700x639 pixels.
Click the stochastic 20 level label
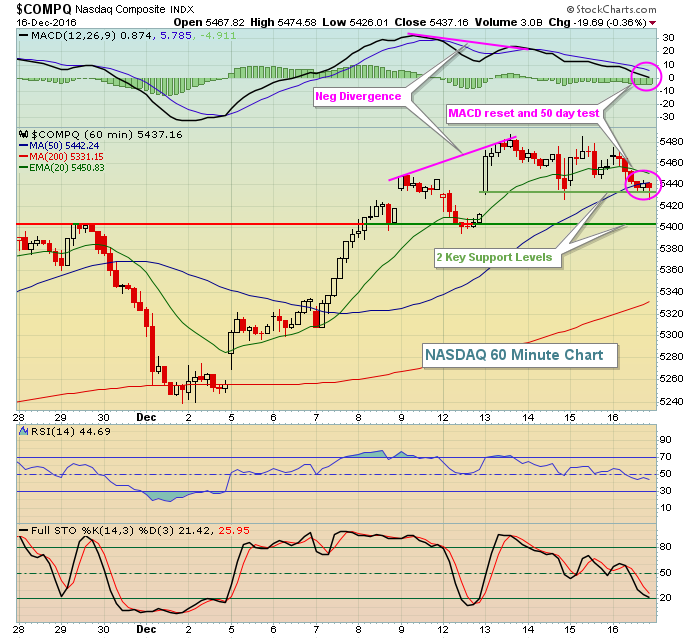click(665, 597)
